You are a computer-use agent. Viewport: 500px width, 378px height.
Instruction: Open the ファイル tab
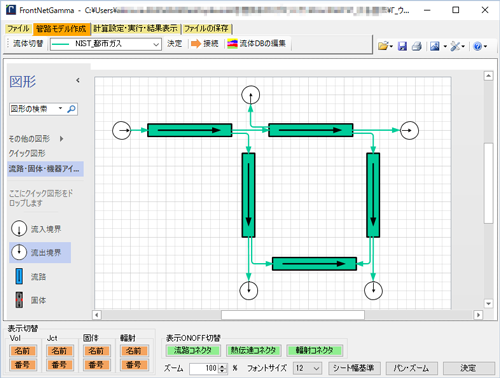(18, 29)
